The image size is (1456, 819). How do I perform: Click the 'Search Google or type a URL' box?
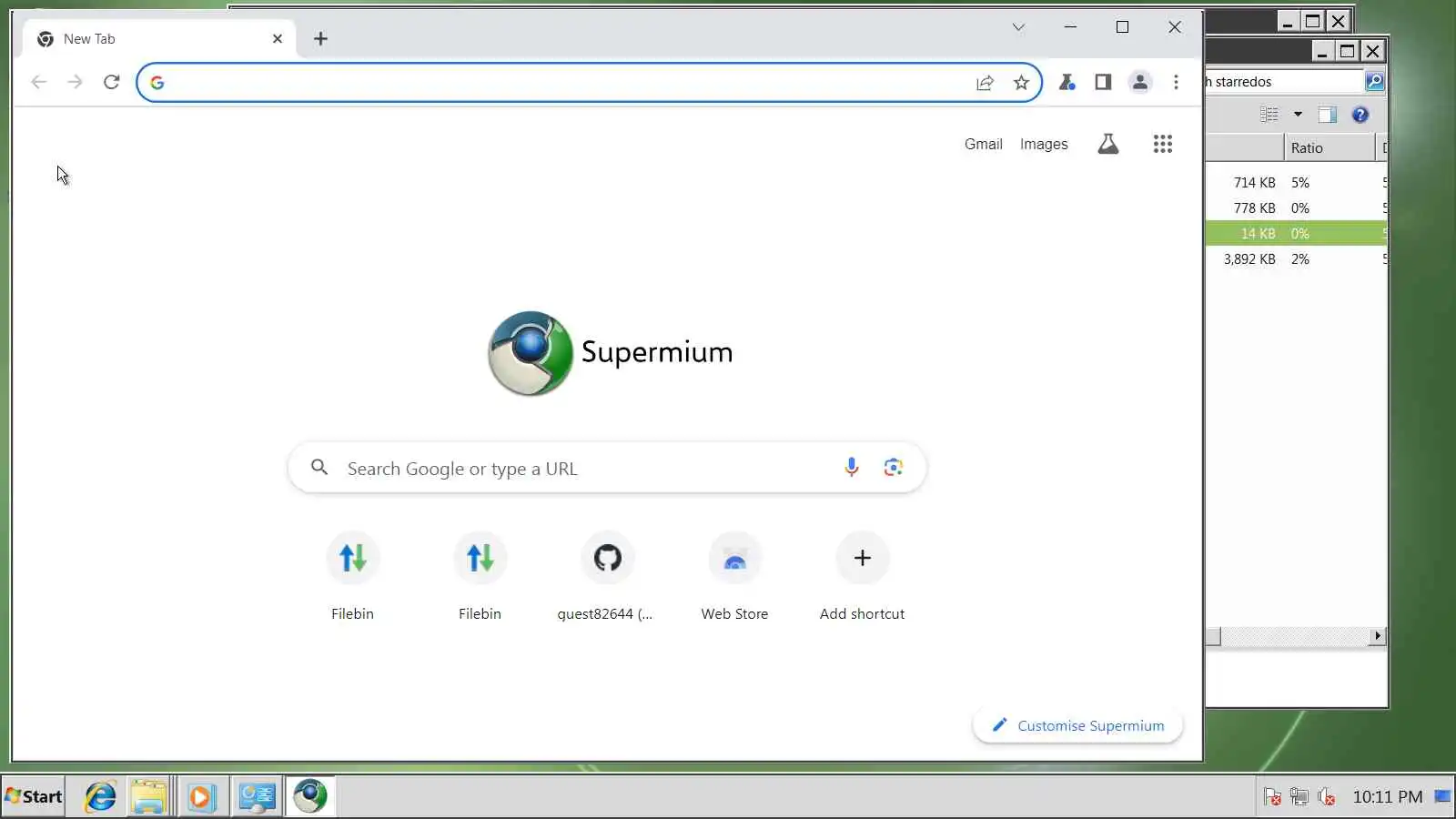pos(607,468)
